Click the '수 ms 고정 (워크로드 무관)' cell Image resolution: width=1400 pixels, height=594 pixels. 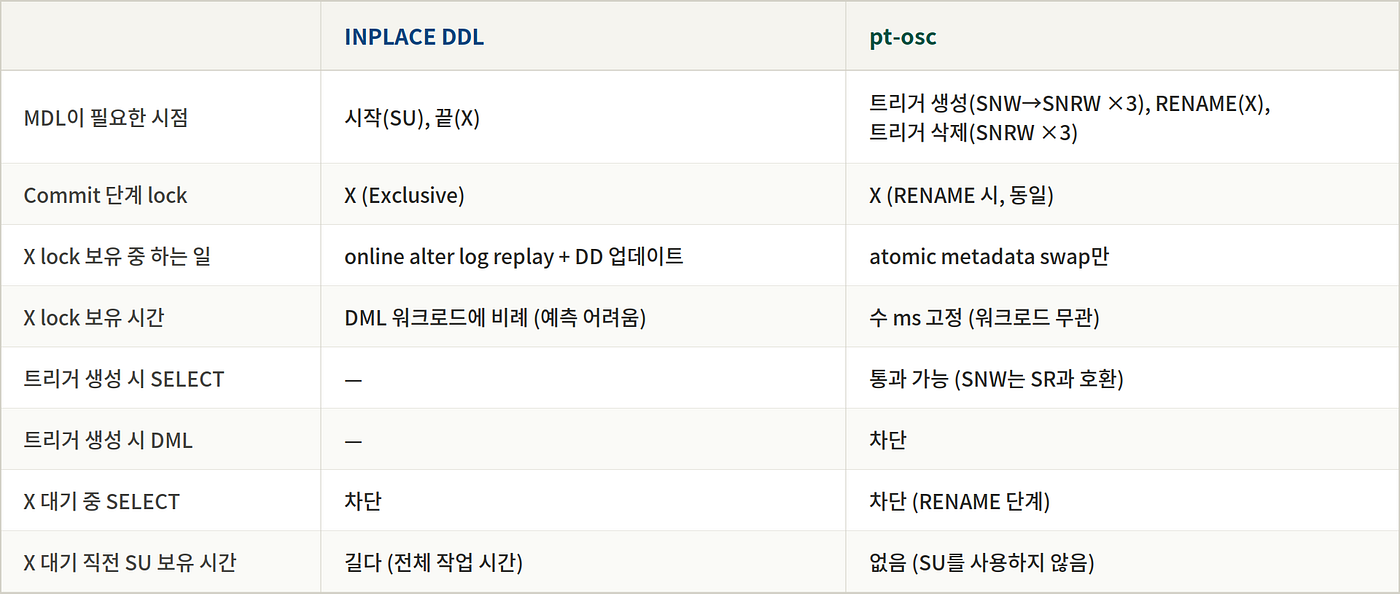(985, 318)
